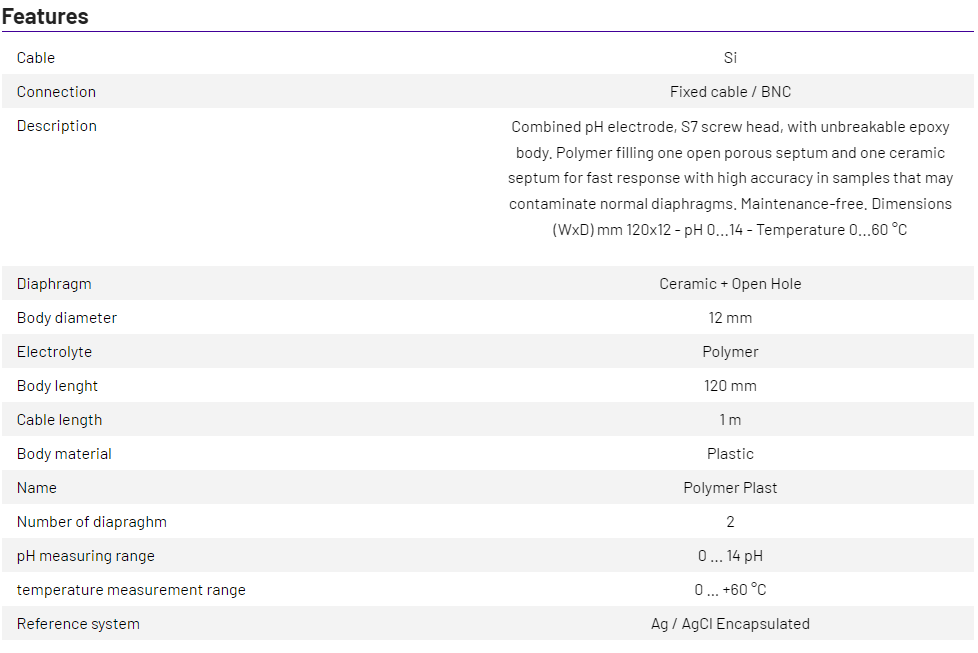Click the 'Body lenght' label
Image resolution: width=978 pixels, height=653 pixels.
click(57, 386)
